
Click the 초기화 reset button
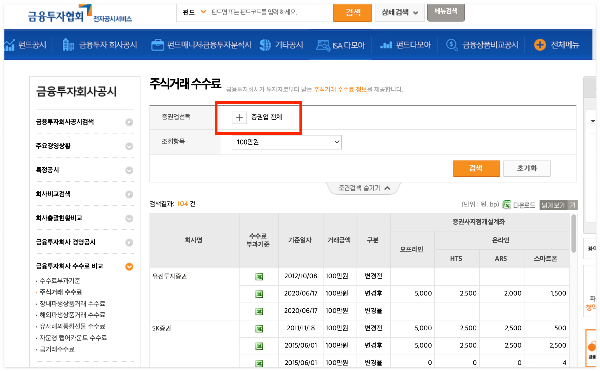[527, 168]
